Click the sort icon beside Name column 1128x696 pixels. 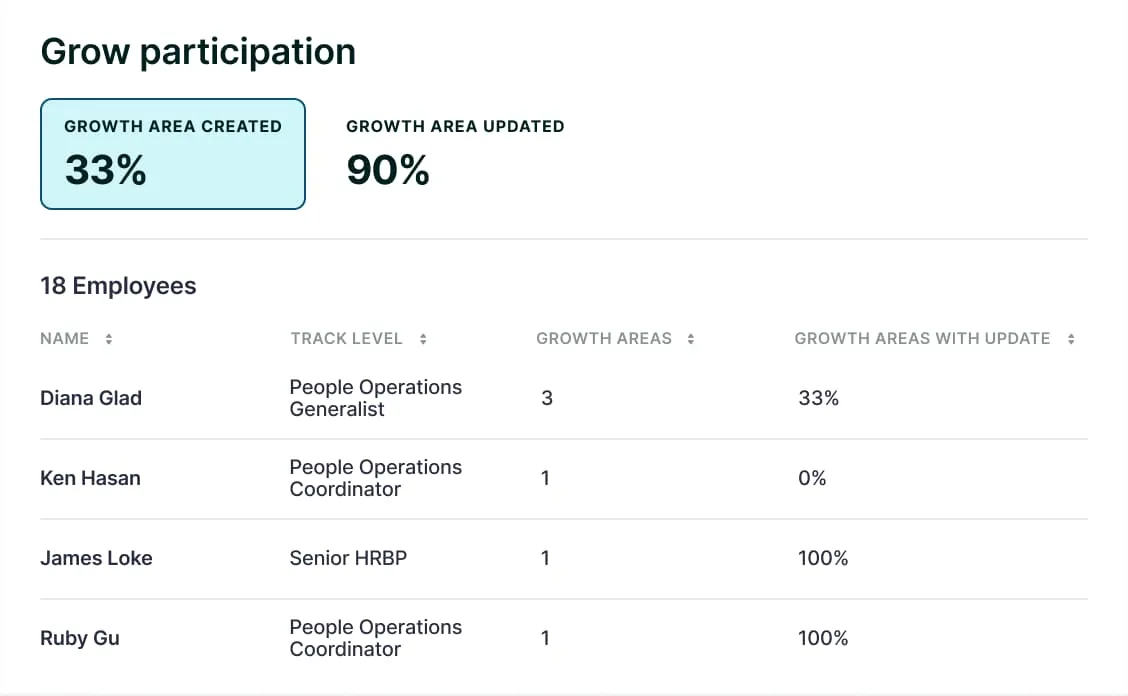coord(109,339)
